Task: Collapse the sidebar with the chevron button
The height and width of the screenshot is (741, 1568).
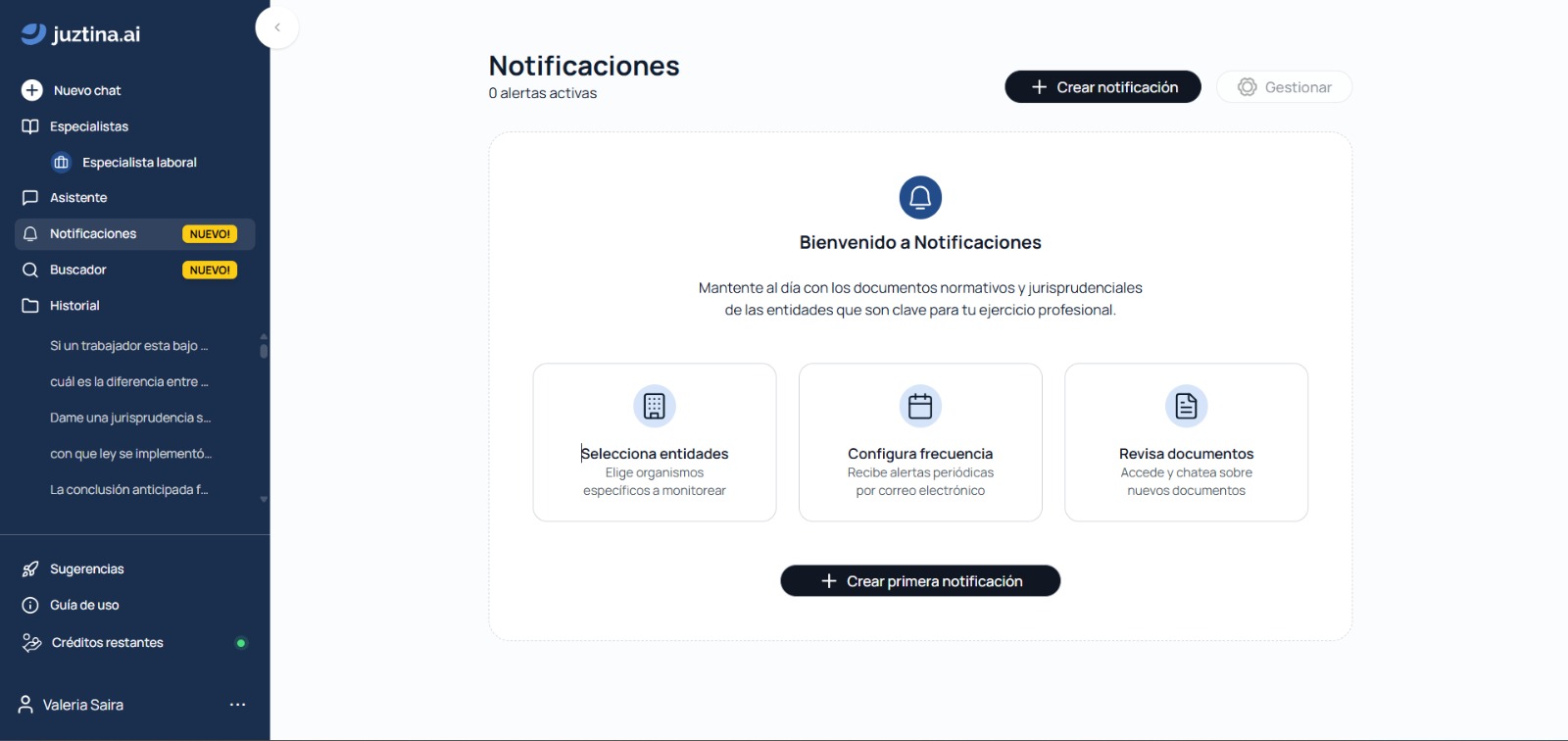Action: [277, 27]
